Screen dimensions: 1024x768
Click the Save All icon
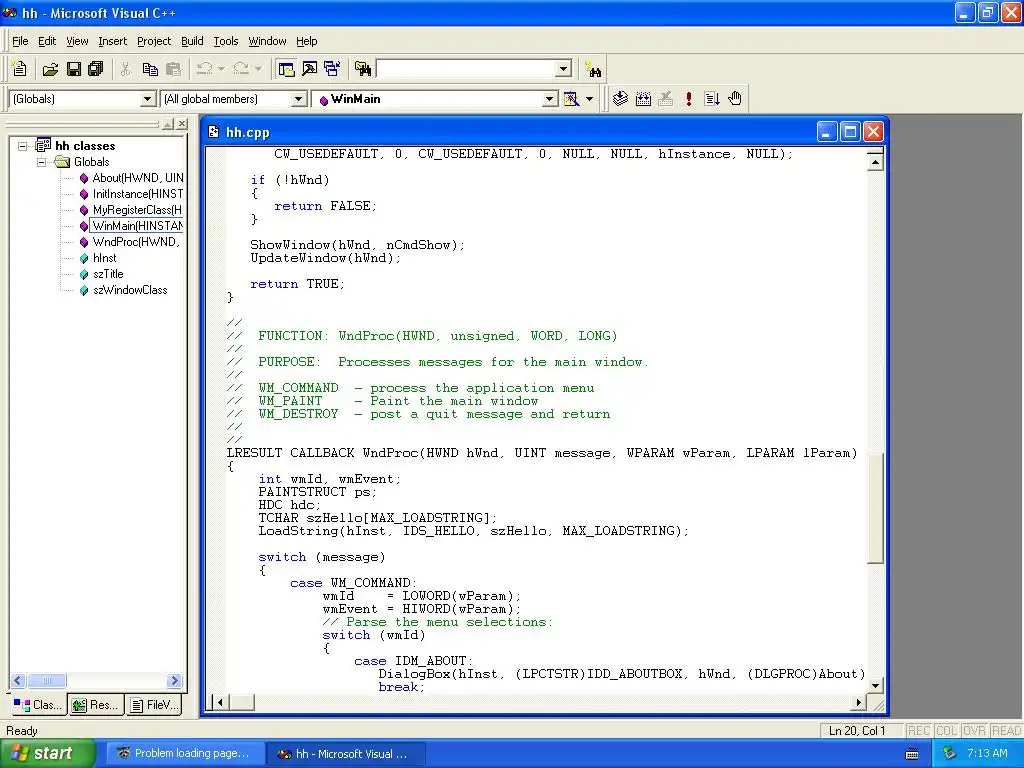click(96, 69)
